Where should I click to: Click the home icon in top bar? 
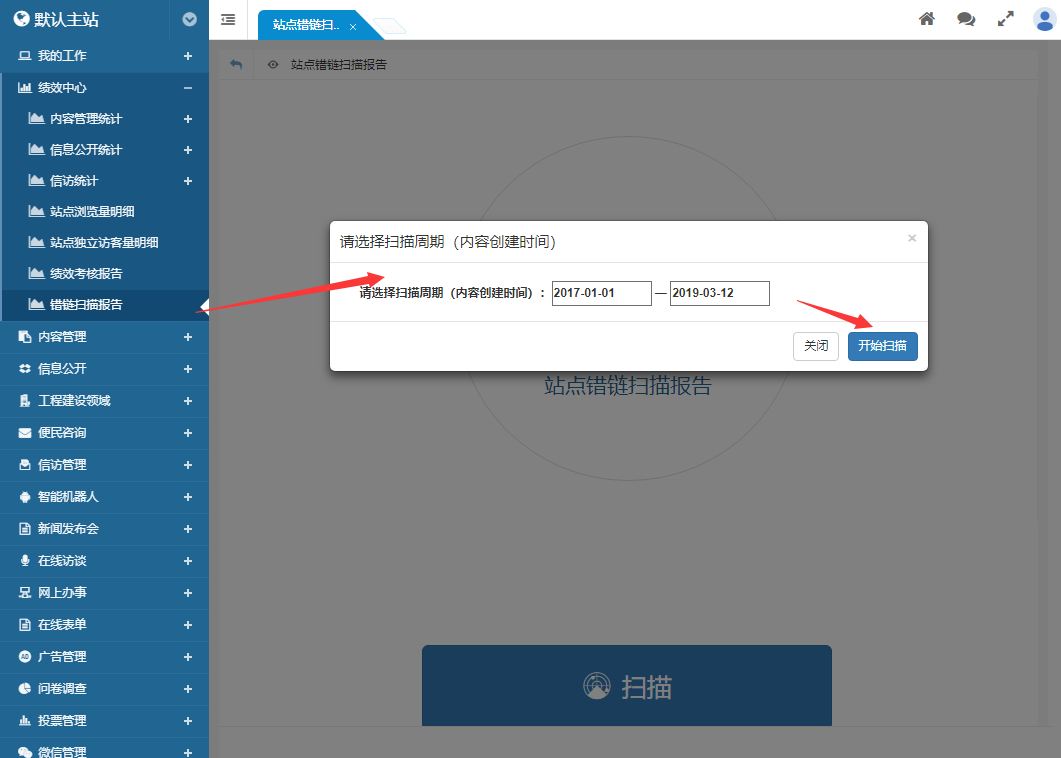tap(927, 19)
